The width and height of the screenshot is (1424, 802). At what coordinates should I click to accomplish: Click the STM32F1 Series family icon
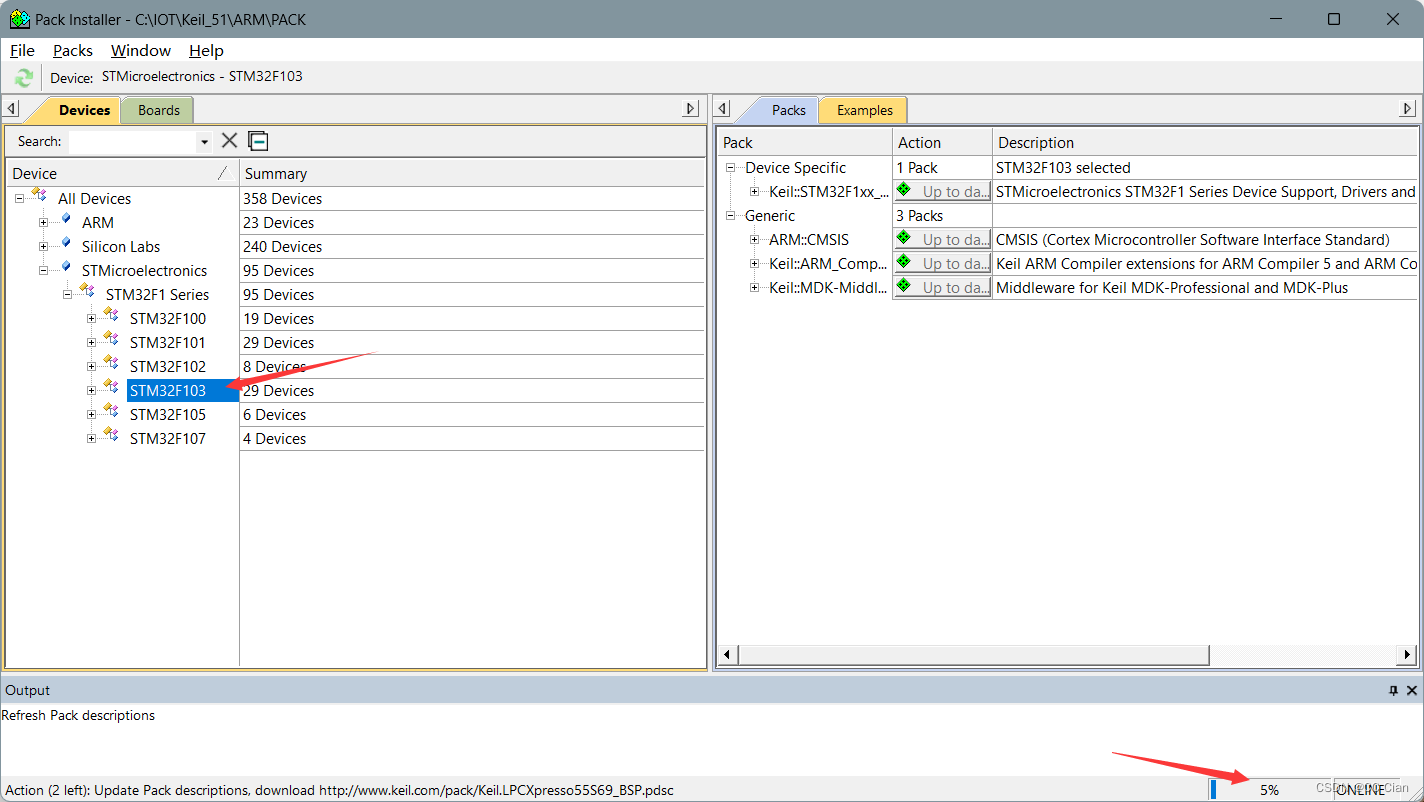click(88, 291)
